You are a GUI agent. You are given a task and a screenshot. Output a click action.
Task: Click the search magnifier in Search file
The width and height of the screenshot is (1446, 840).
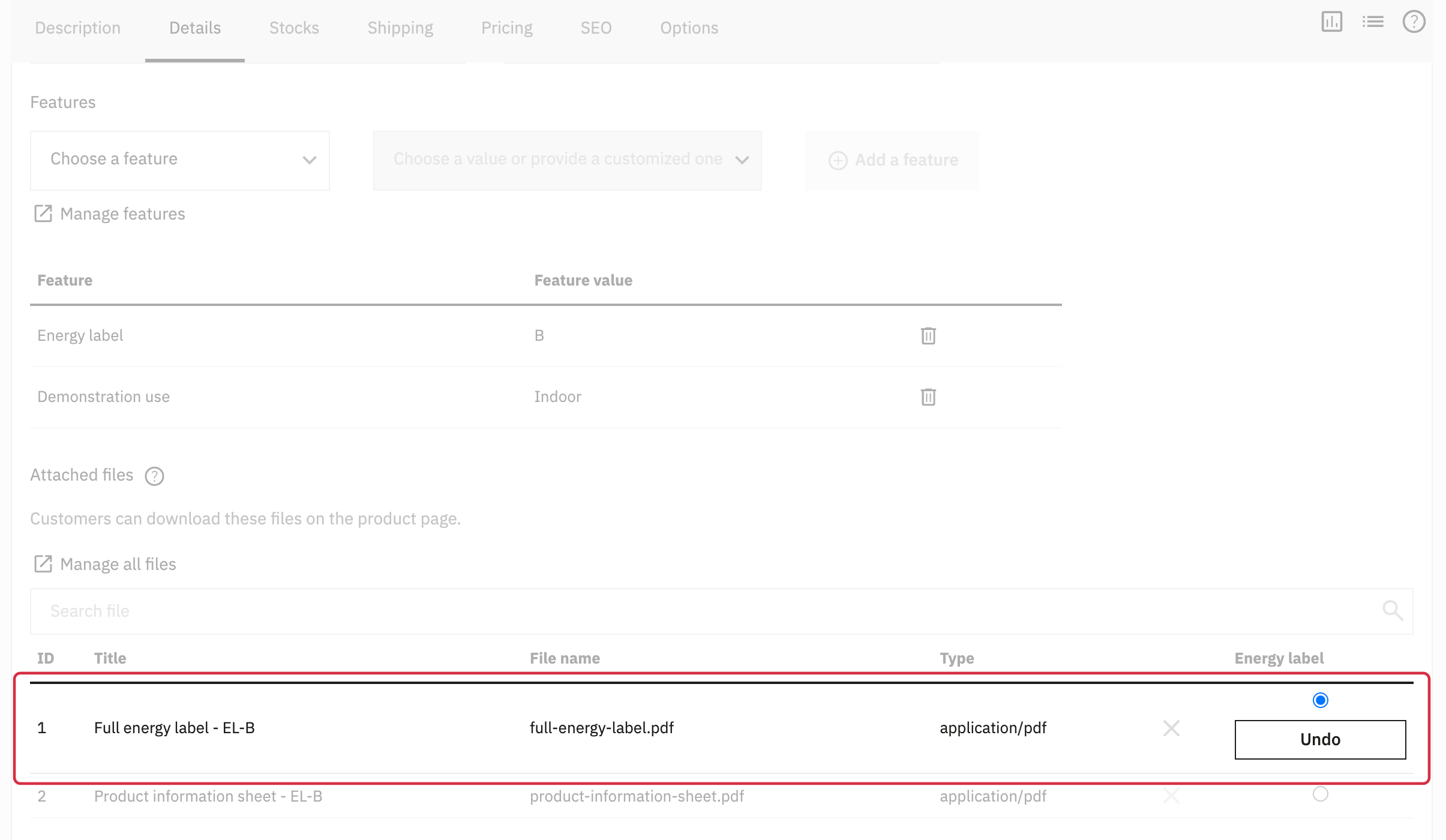(x=1392, y=611)
